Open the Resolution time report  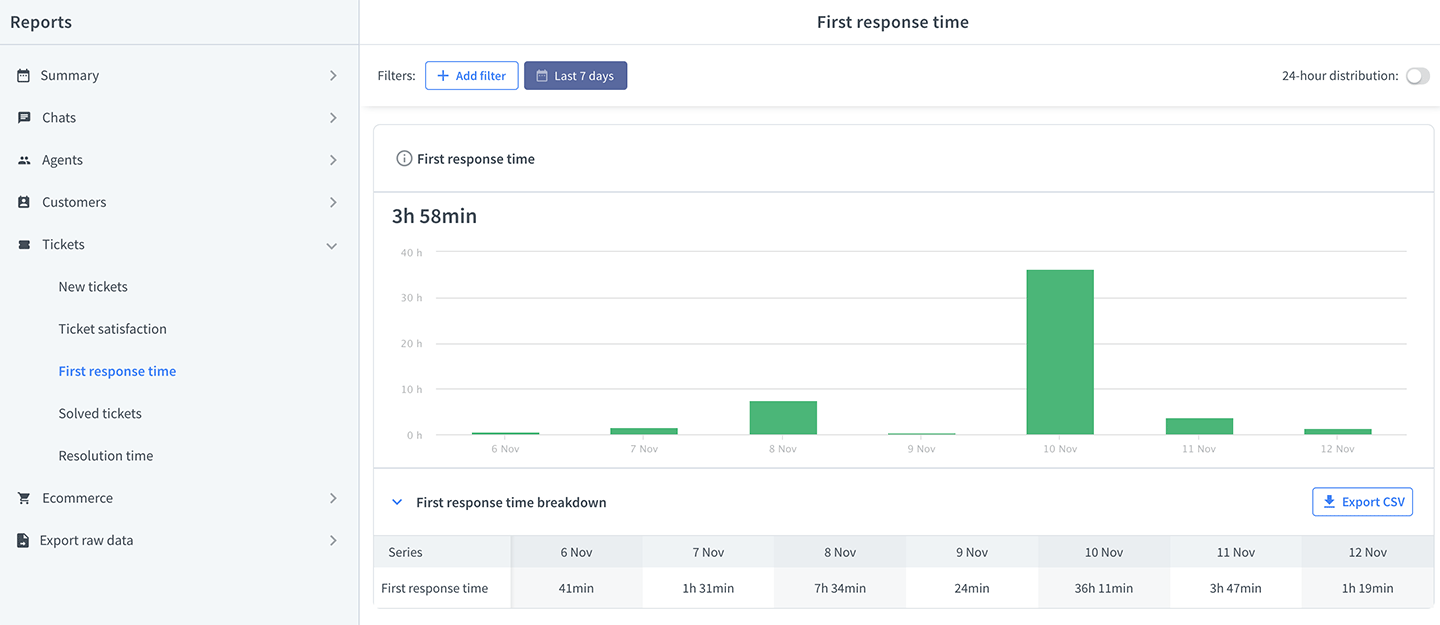[x=106, y=455]
